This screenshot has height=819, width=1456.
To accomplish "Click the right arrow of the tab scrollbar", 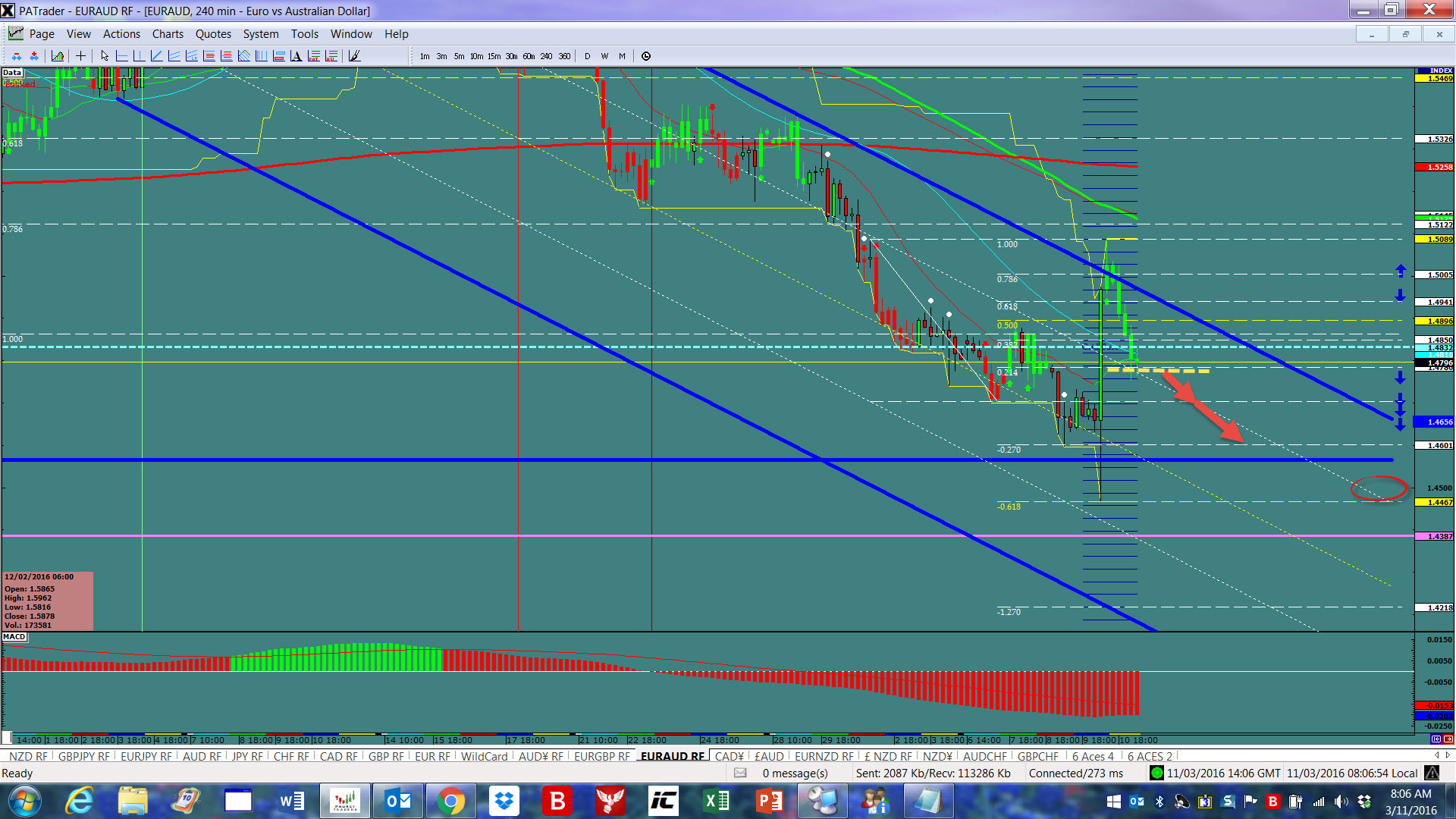I will [x=1448, y=755].
